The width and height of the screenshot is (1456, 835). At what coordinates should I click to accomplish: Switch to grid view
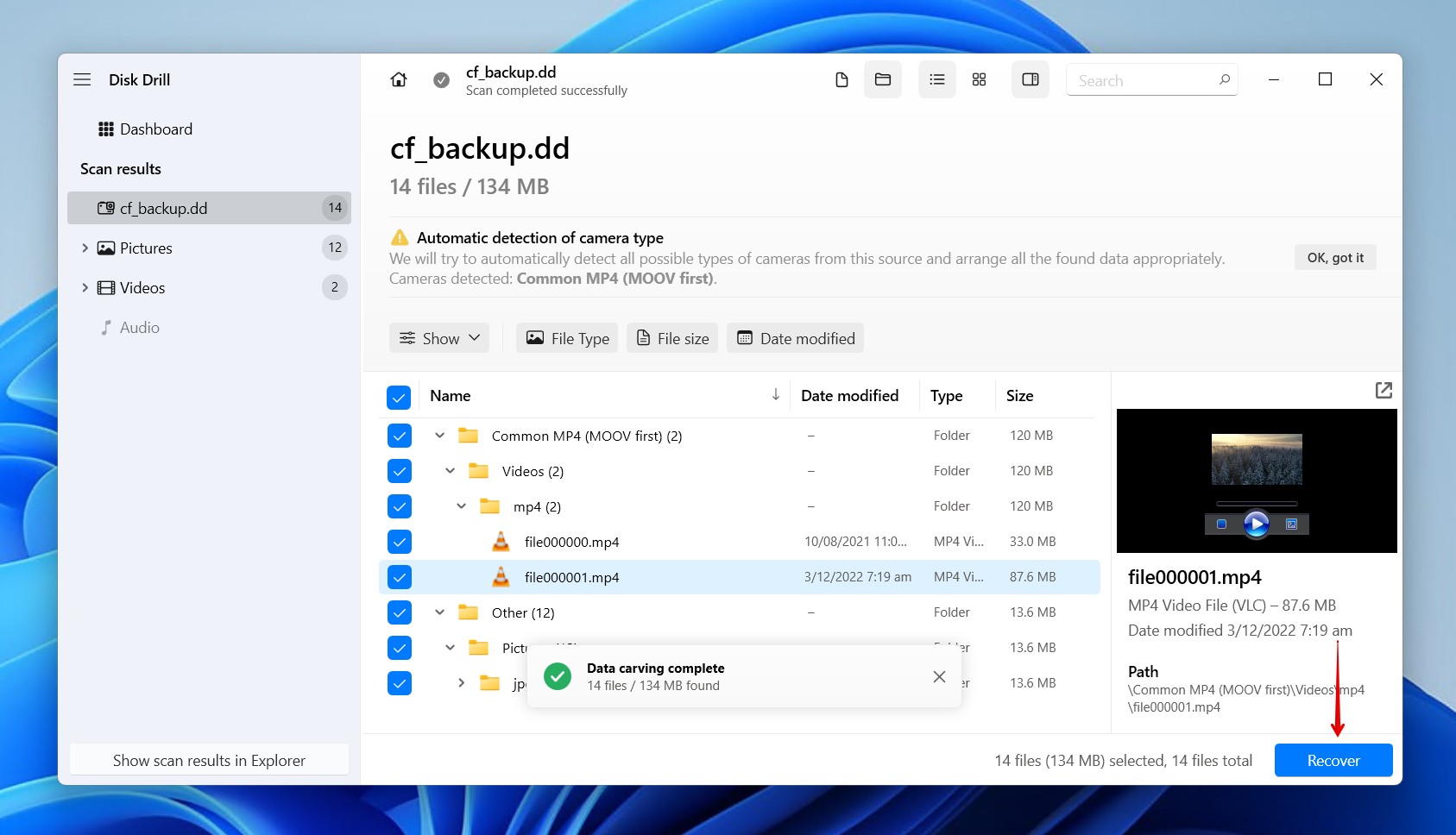(x=979, y=79)
